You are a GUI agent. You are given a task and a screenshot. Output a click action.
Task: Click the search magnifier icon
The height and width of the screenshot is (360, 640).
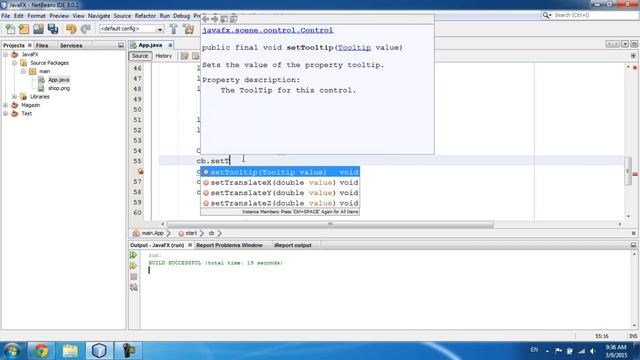pyautogui.click(x=546, y=15)
